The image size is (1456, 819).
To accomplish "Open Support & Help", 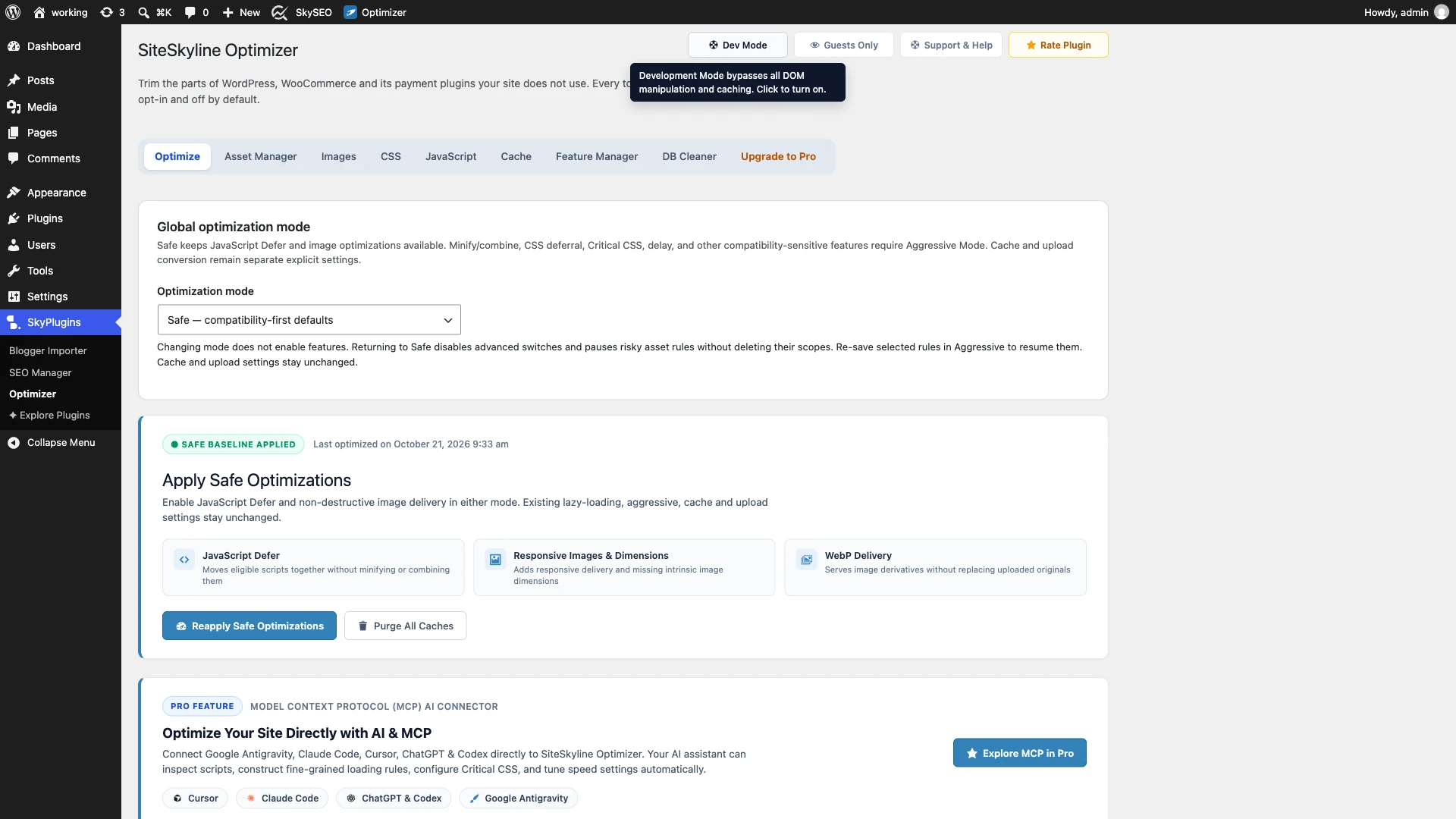I will (x=951, y=45).
